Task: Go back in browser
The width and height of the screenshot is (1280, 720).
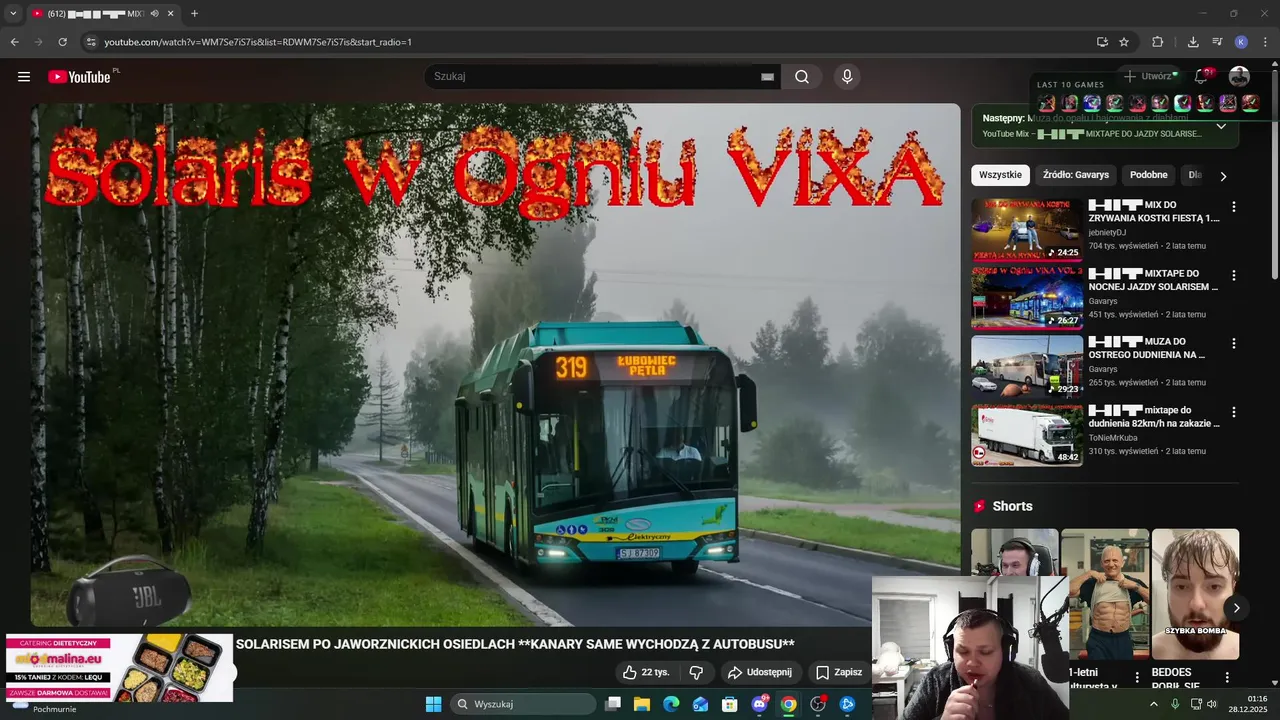Action: click(x=14, y=42)
